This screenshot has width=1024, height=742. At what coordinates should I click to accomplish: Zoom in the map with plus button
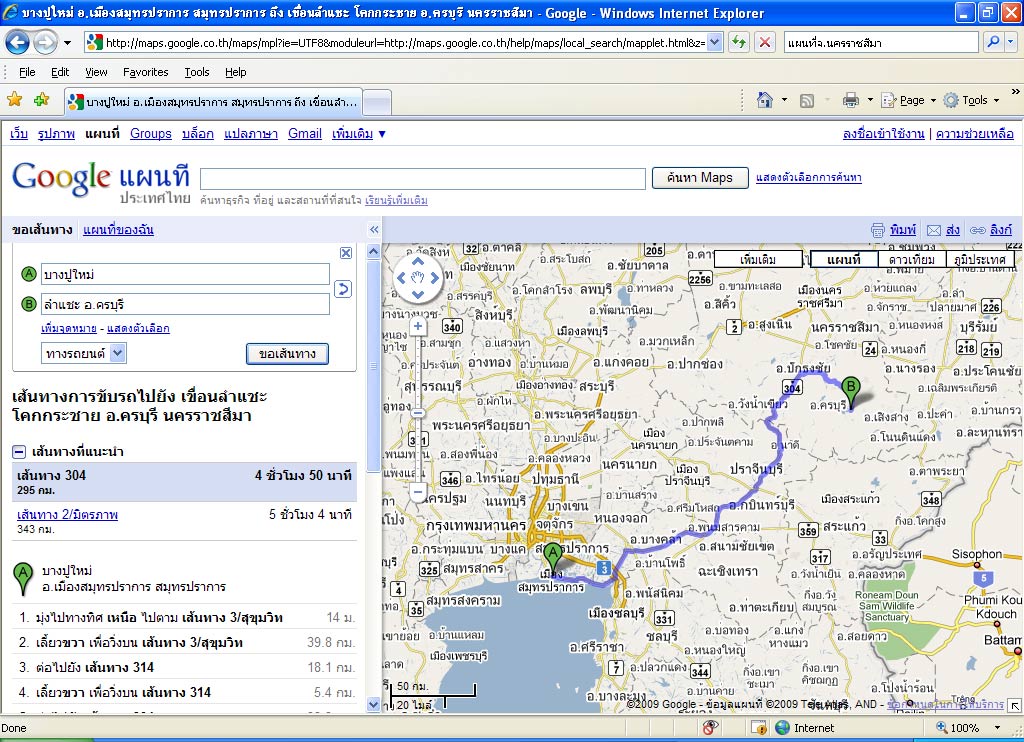point(418,326)
